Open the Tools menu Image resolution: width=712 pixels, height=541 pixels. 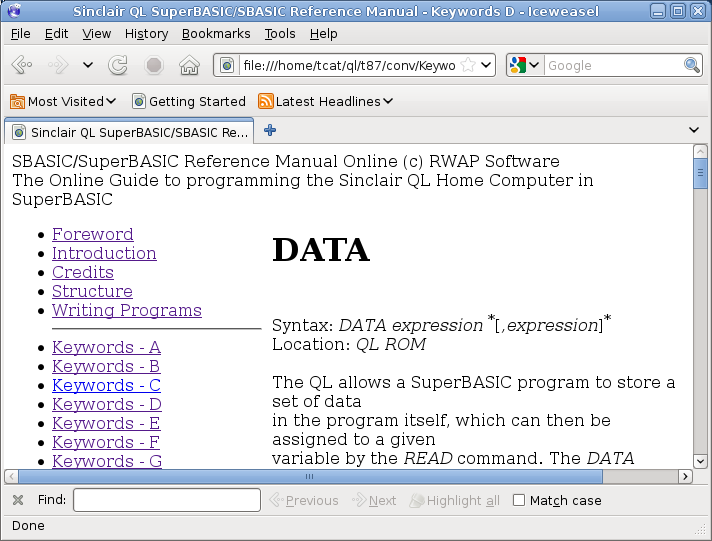(280, 34)
